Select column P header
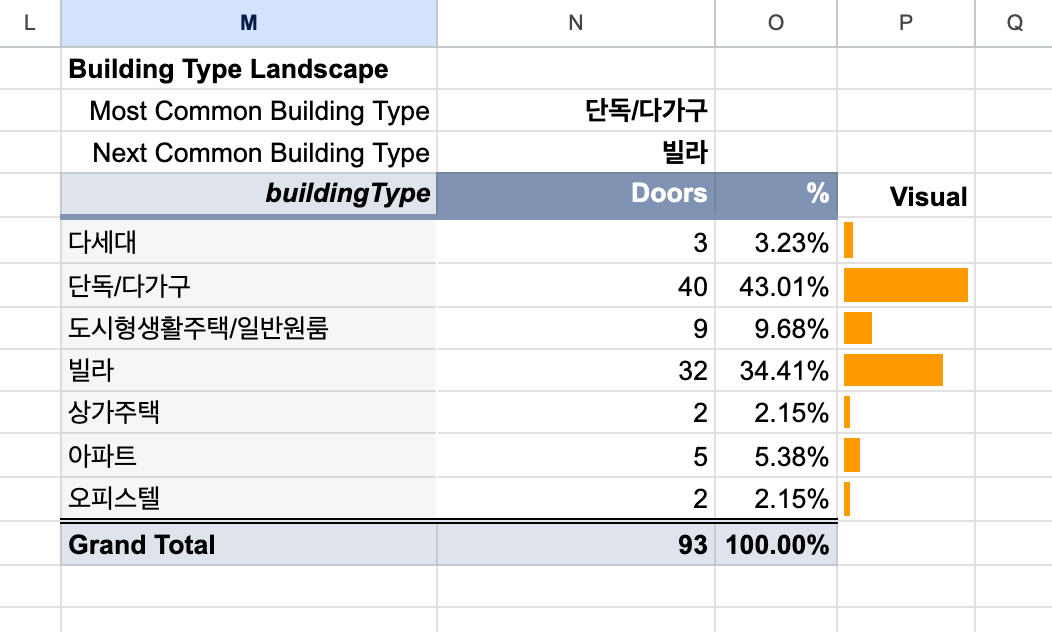Image resolution: width=1052 pixels, height=632 pixels. pos(906,23)
